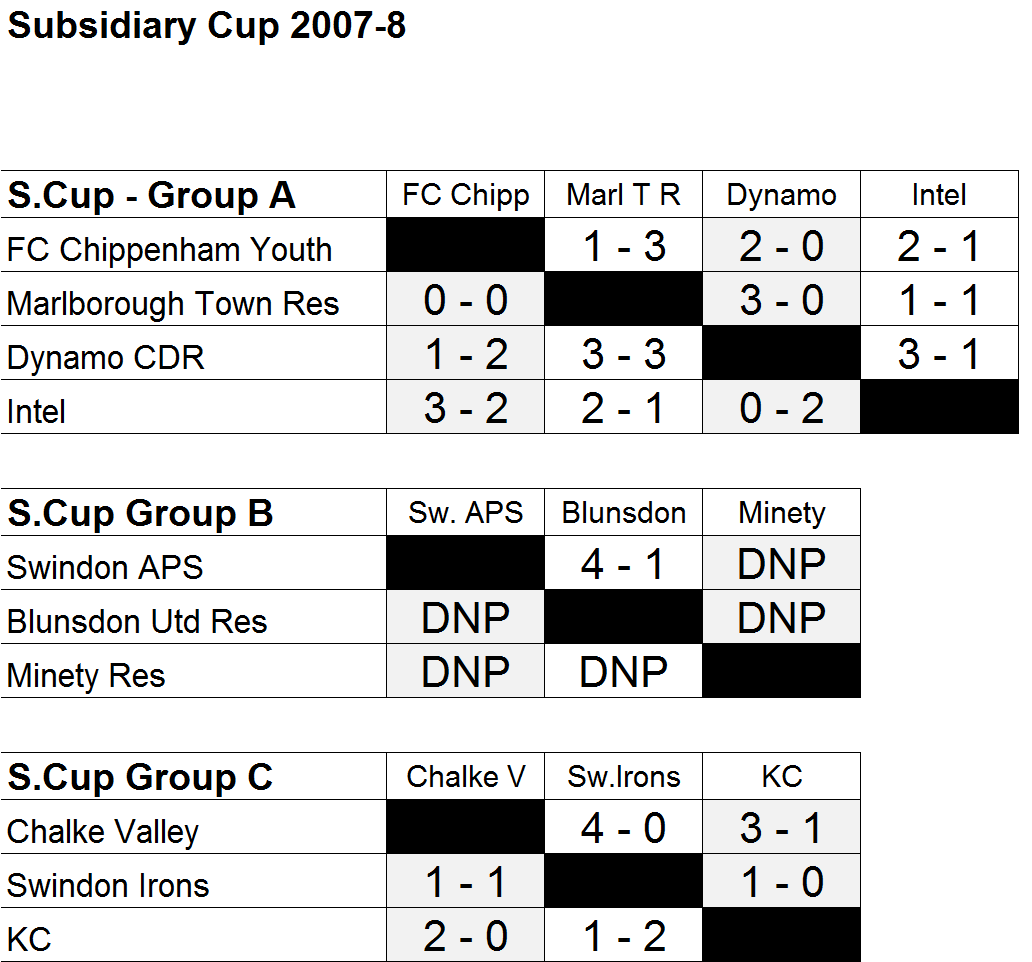
Task: Select the 'S.Cup Group B' heading cell
Action: click(x=140, y=514)
